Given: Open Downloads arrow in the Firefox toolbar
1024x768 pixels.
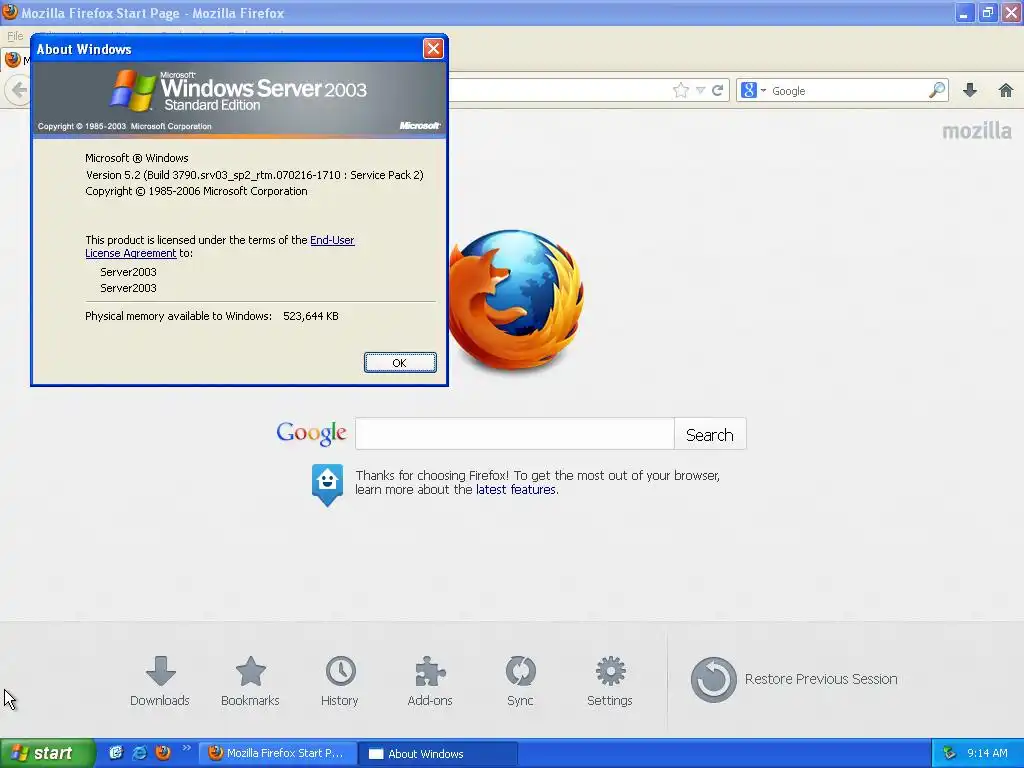Looking at the screenshot, I should pos(970,90).
